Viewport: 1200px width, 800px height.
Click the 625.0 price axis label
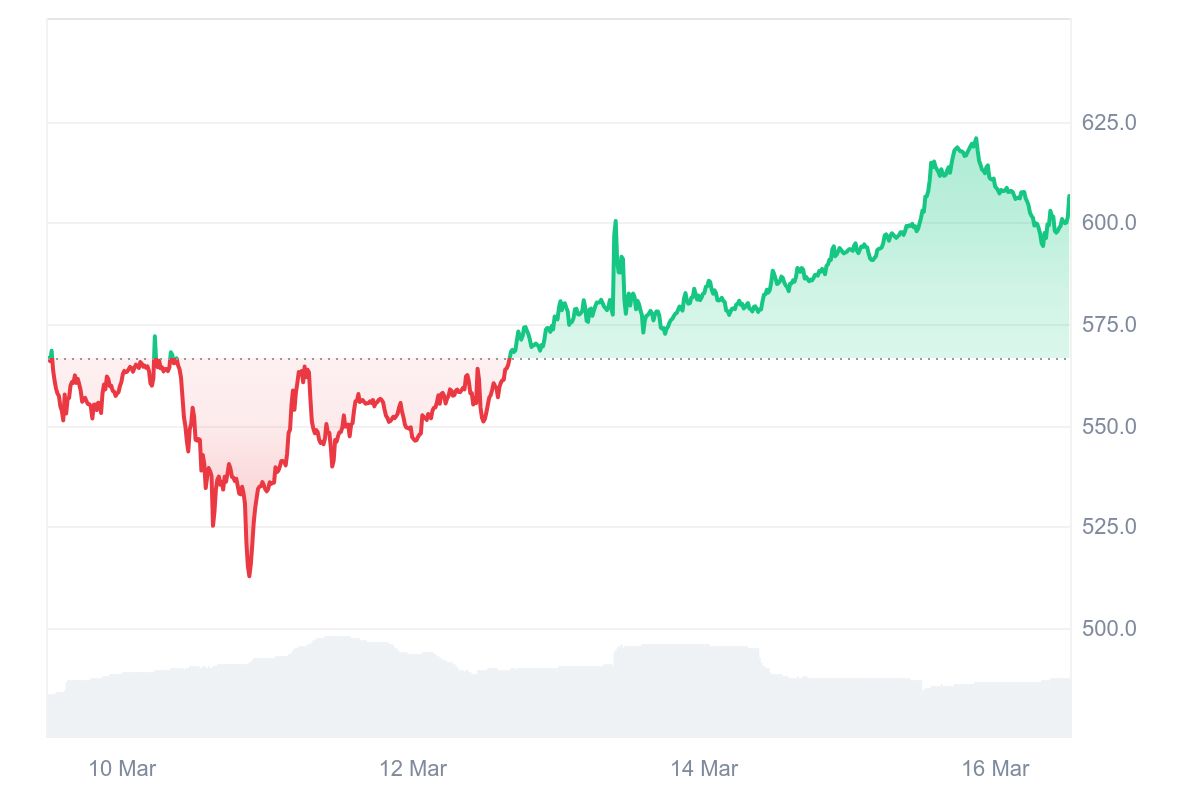(1109, 123)
